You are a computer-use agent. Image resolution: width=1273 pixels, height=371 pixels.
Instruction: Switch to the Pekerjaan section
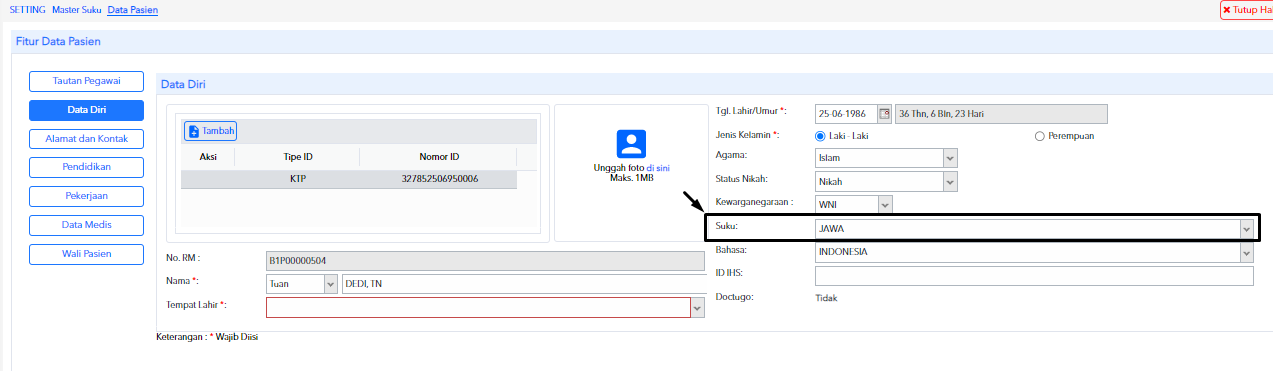(86, 196)
